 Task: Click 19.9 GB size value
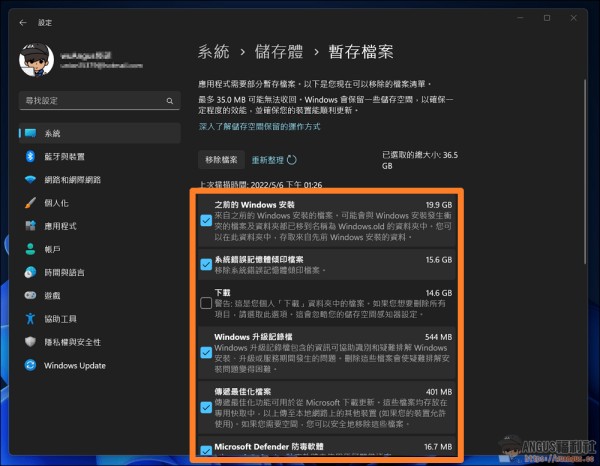point(439,205)
